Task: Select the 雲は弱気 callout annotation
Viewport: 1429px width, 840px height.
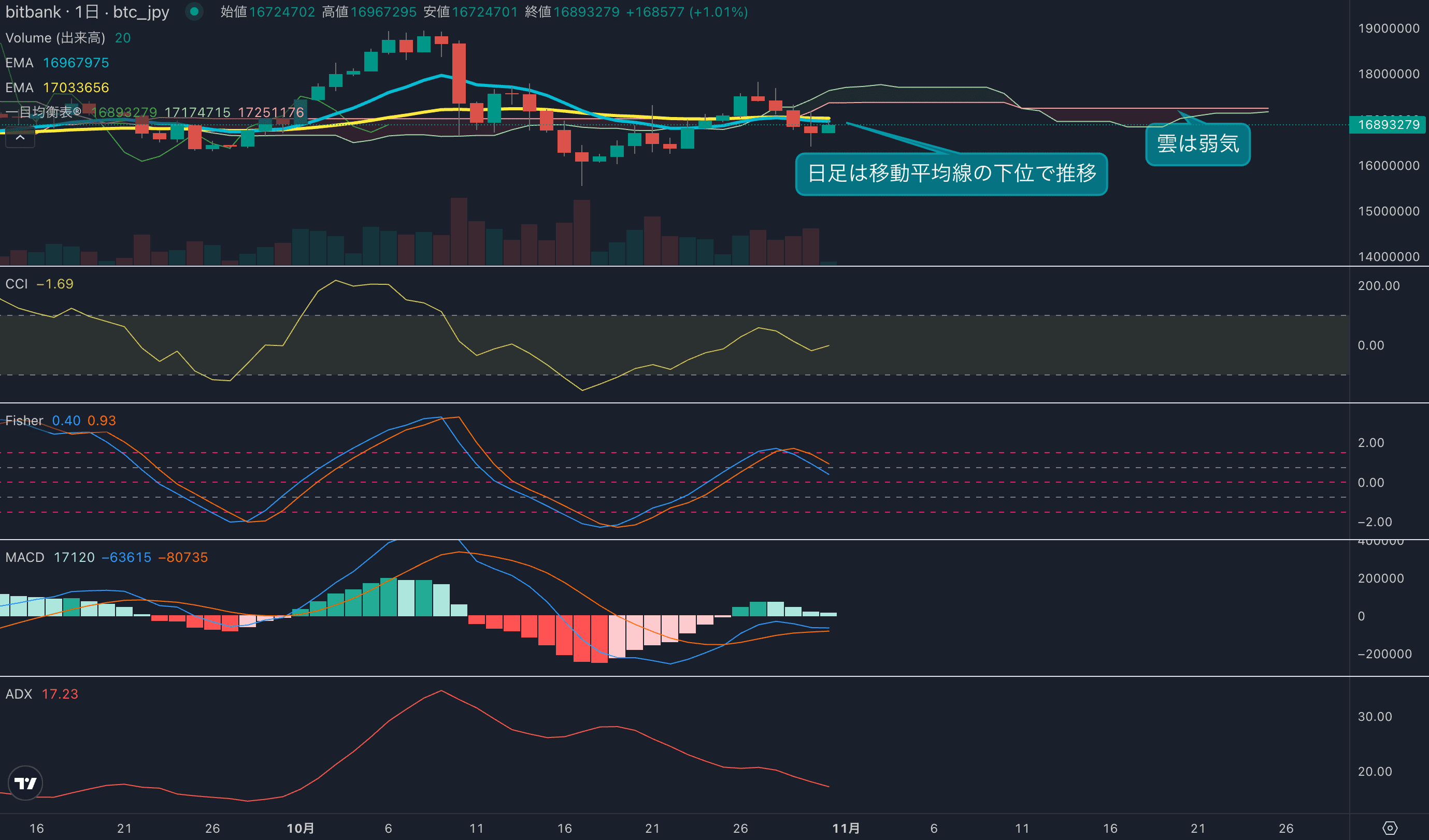Action: (1197, 144)
